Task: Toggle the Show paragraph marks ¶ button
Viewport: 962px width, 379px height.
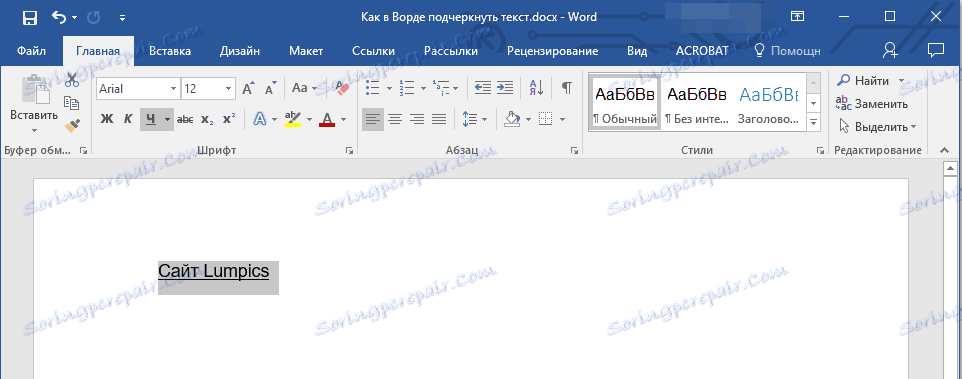Action: (x=566, y=88)
